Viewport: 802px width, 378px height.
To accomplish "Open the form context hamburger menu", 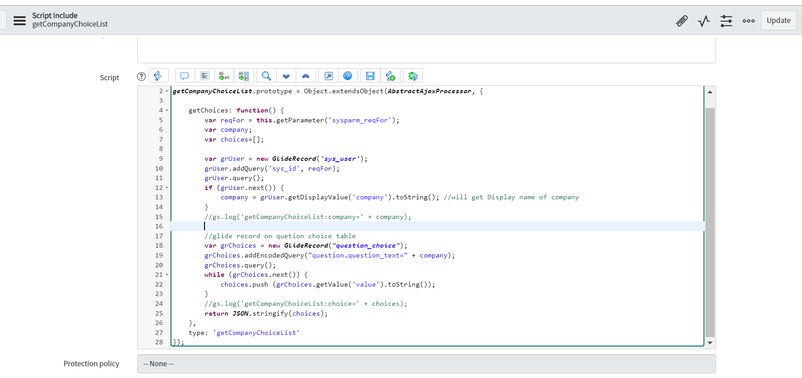I will click(19, 20).
